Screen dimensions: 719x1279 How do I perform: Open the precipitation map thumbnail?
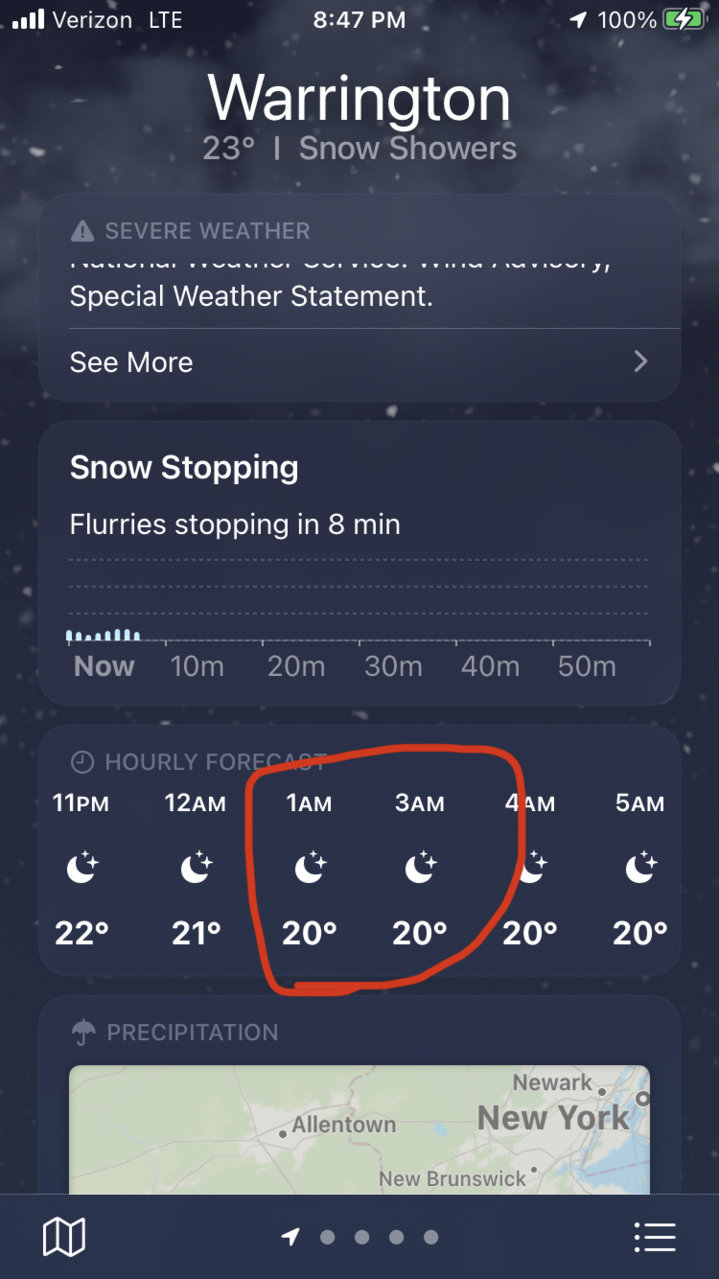359,1130
